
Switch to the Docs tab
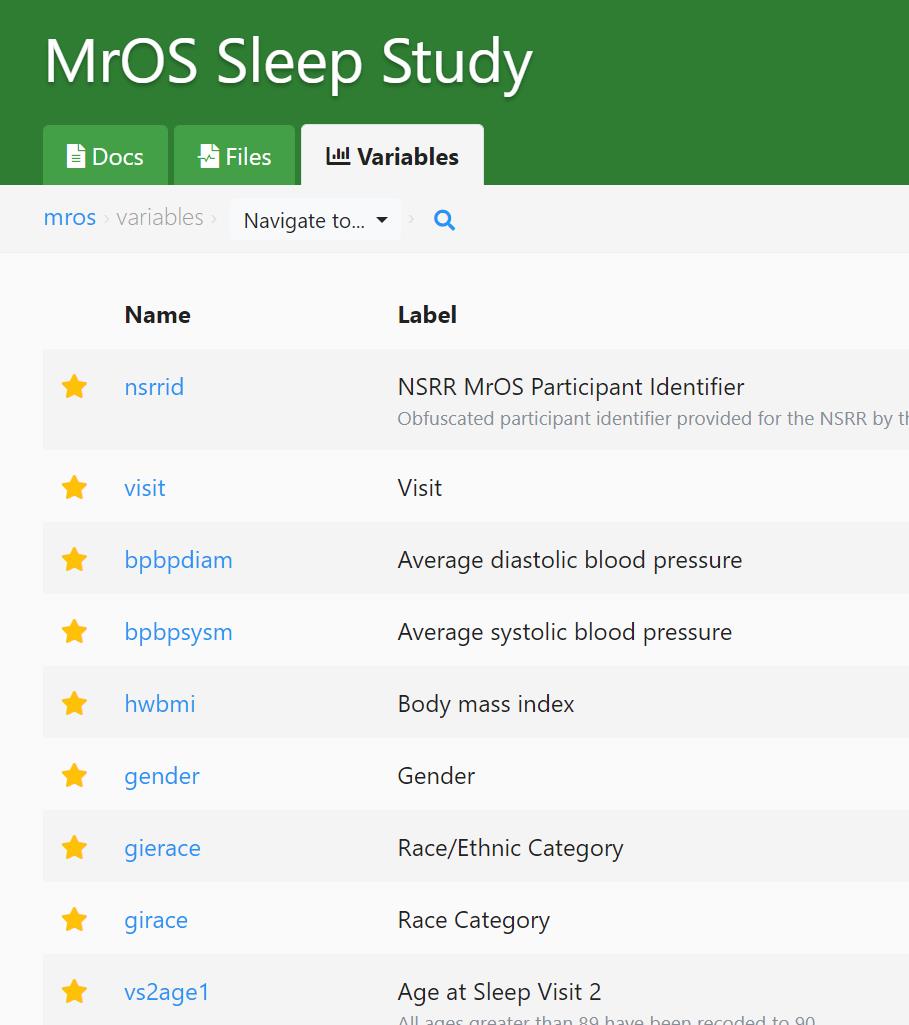[105, 157]
